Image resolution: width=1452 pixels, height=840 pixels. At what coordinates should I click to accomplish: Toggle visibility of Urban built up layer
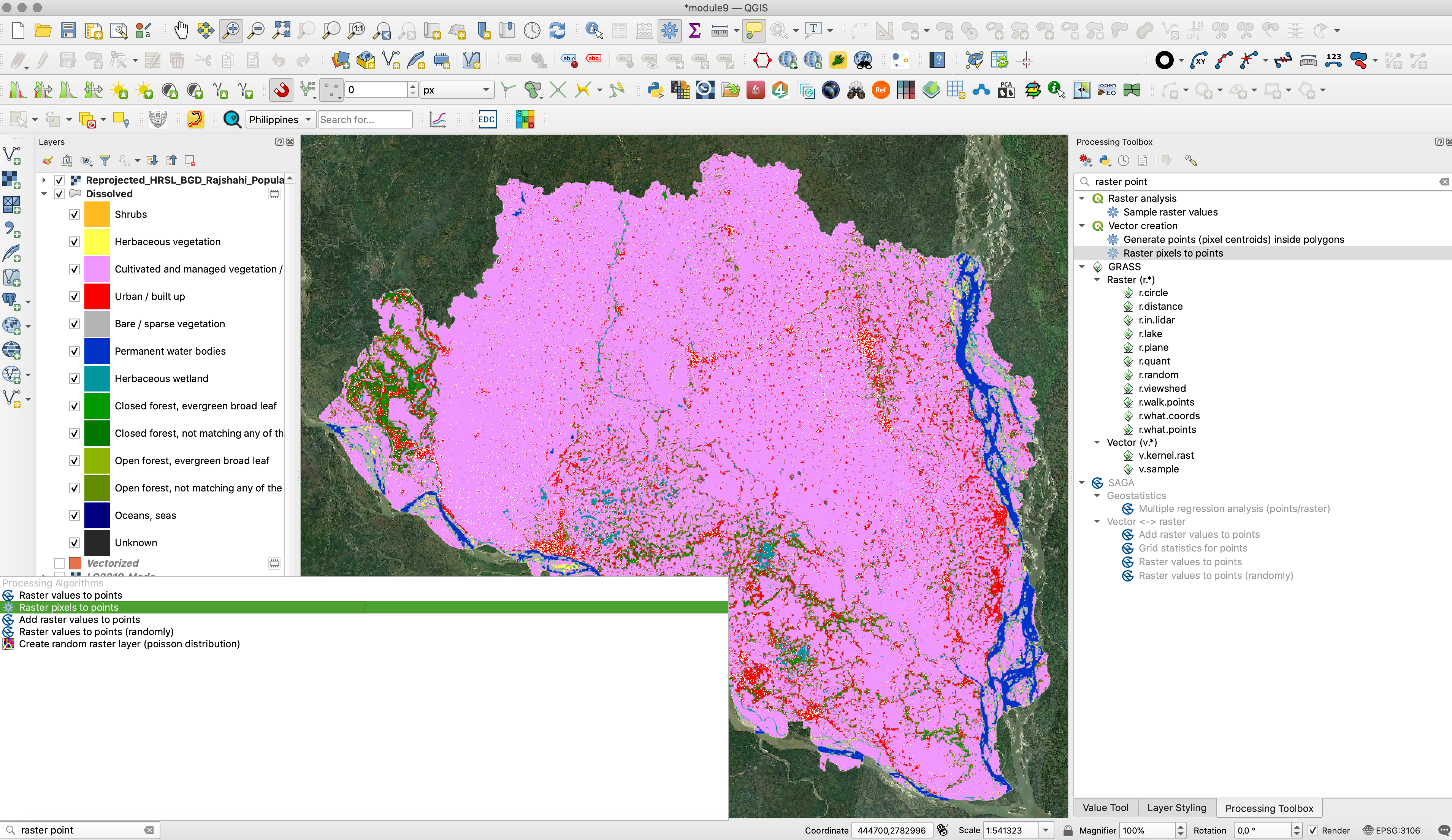pyautogui.click(x=75, y=296)
